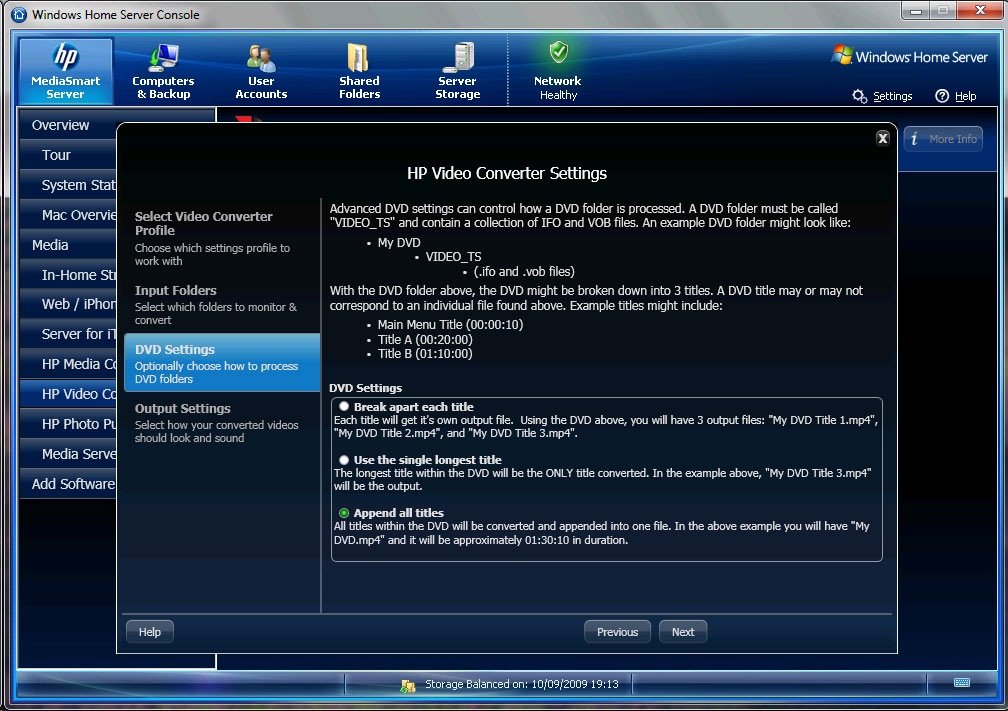Viewport: 1008px width, 711px height.
Task: Open Server Storage section
Action: 458,71
